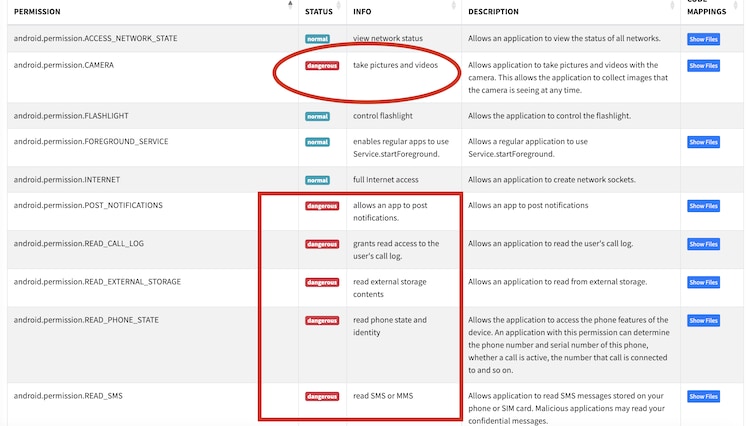Click the normal badge for FLASHLIGHT permission

(x=317, y=116)
